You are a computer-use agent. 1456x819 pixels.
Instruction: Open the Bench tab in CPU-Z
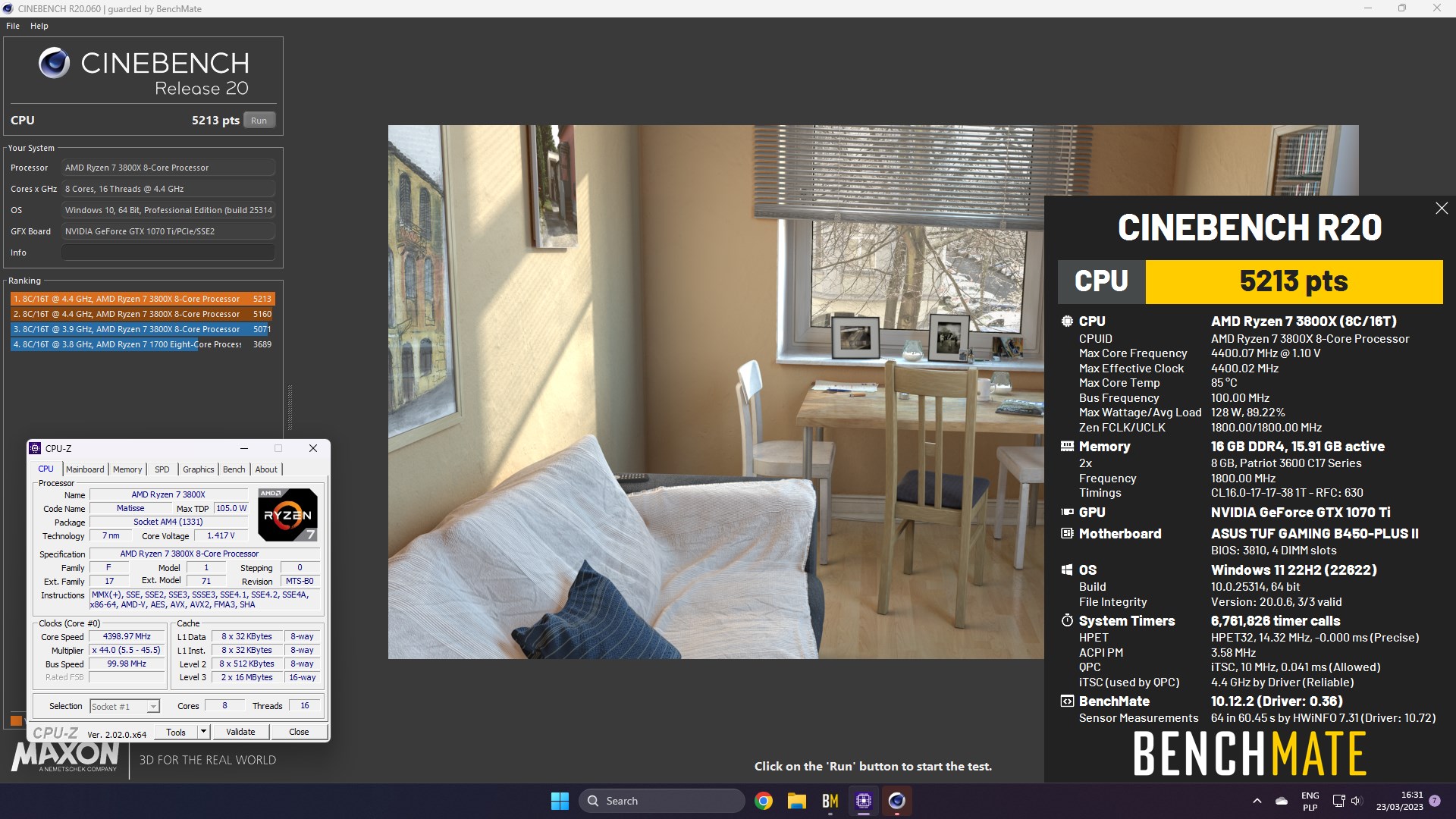click(x=234, y=469)
